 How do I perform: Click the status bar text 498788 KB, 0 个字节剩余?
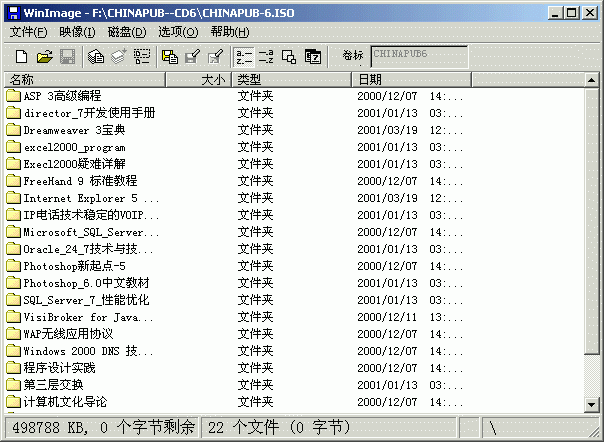point(103,427)
